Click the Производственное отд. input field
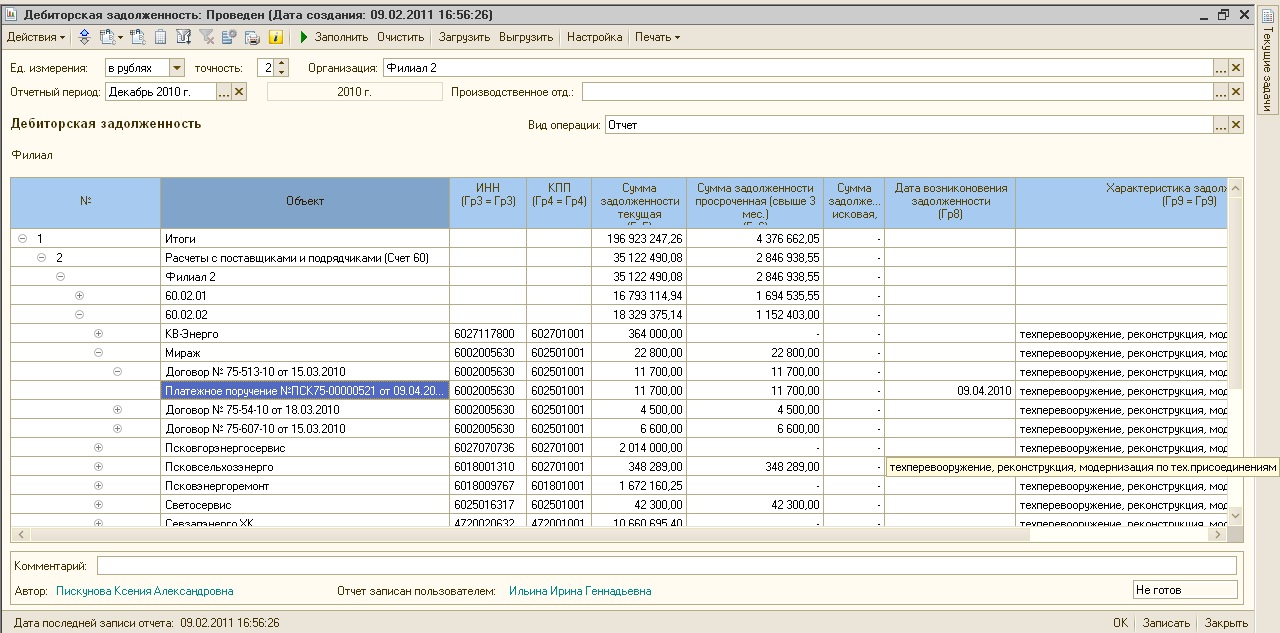The image size is (1280, 633). (x=897, y=92)
